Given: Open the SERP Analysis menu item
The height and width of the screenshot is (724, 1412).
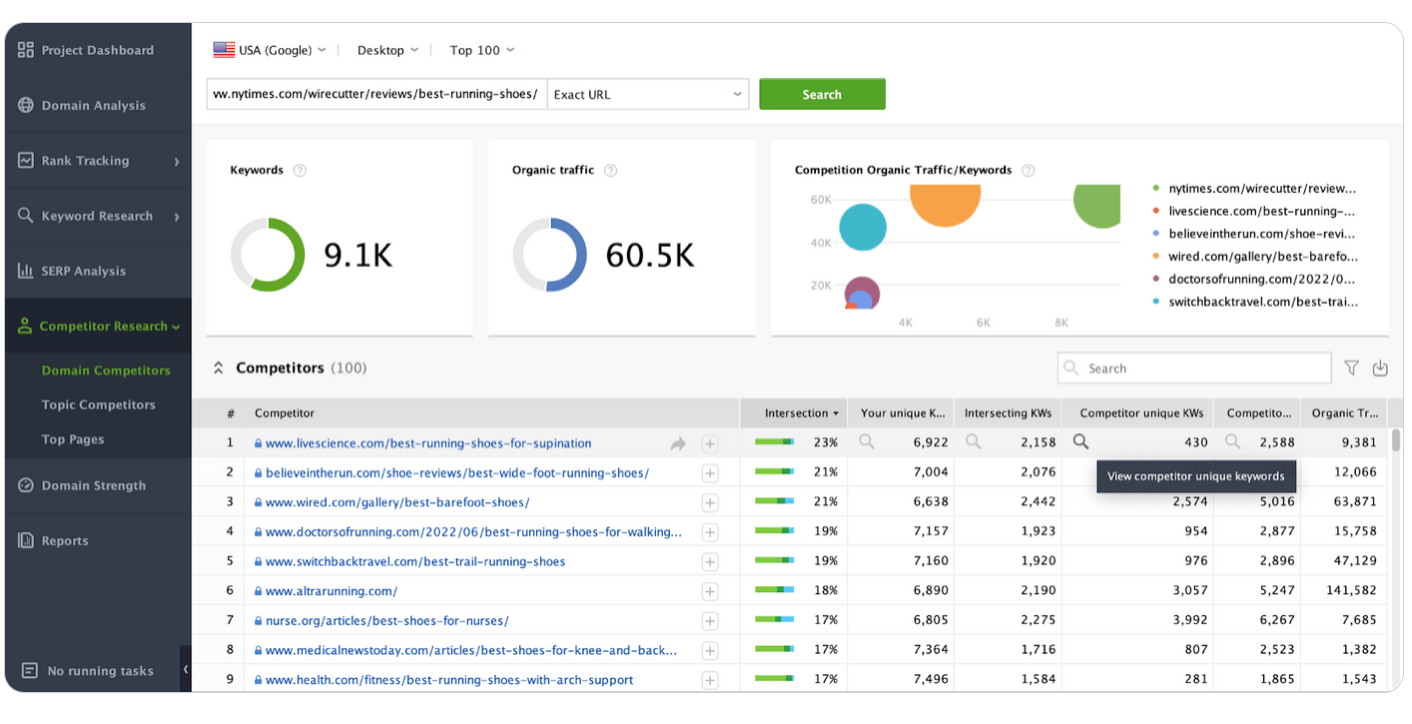Looking at the screenshot, I should pos(98,271).
